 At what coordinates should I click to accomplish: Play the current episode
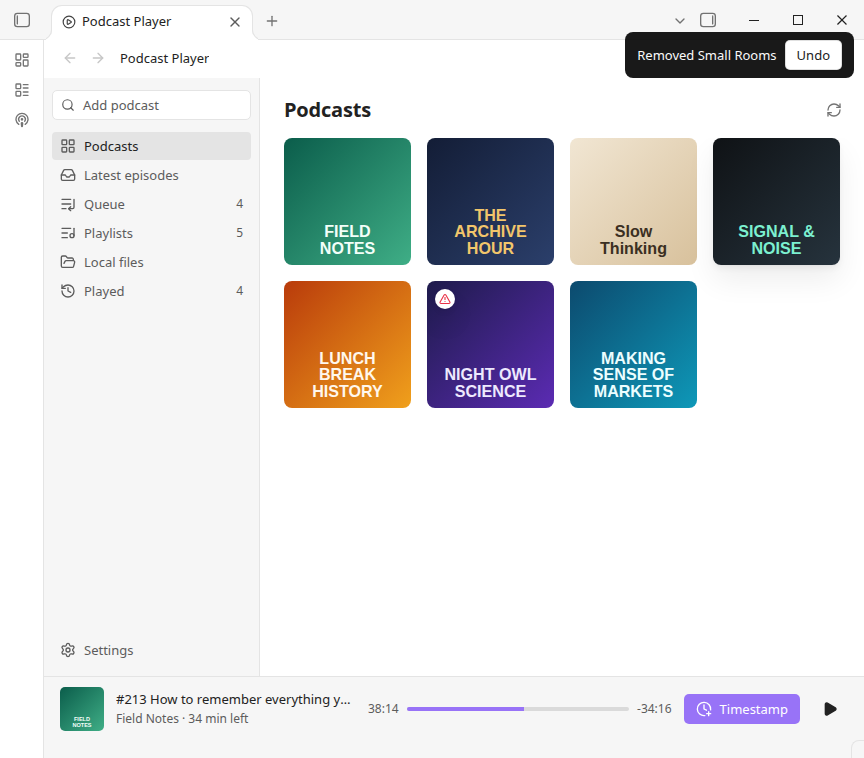[x=830, y=709]
